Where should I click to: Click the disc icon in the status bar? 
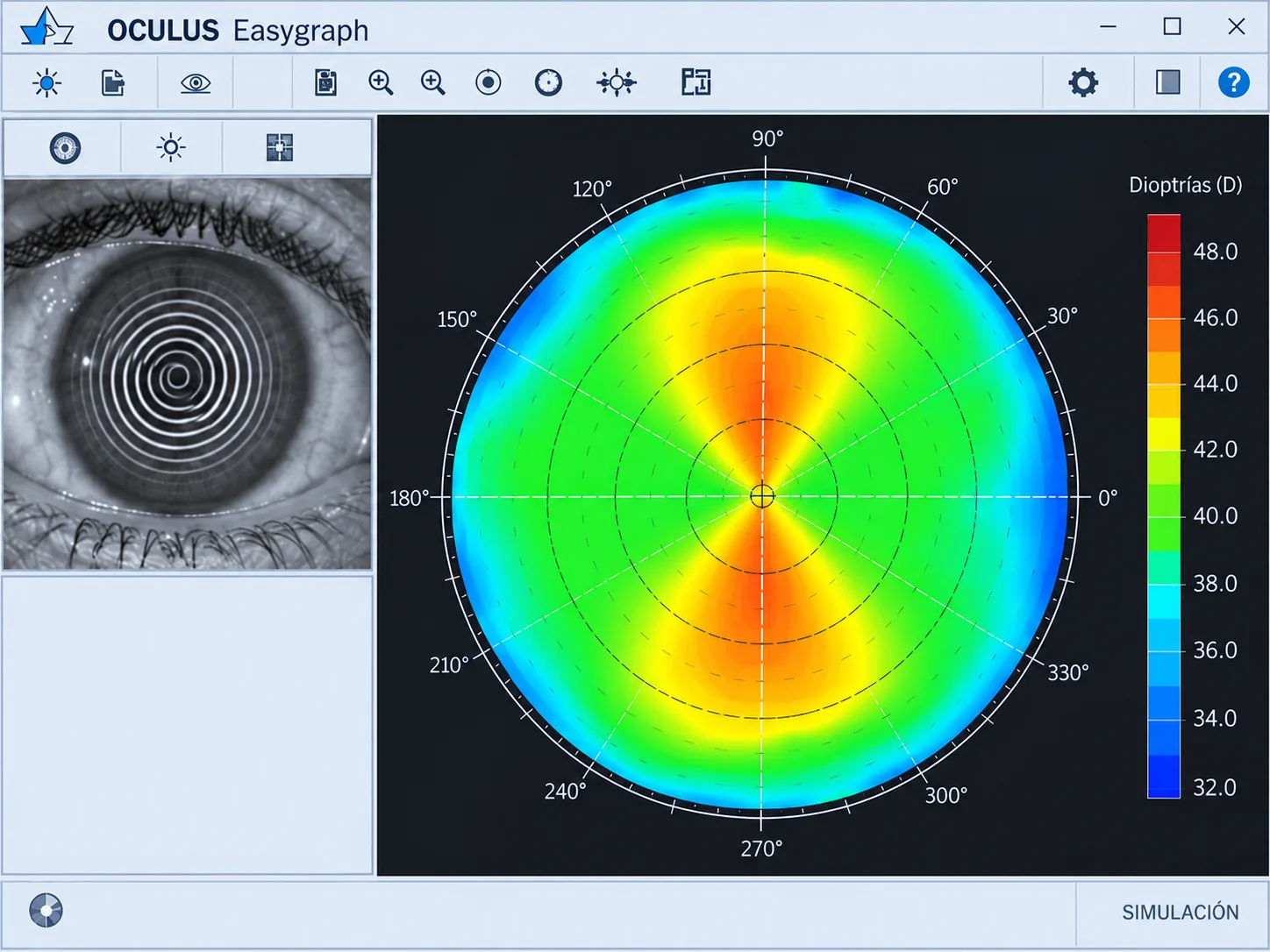tap(46, 910)
